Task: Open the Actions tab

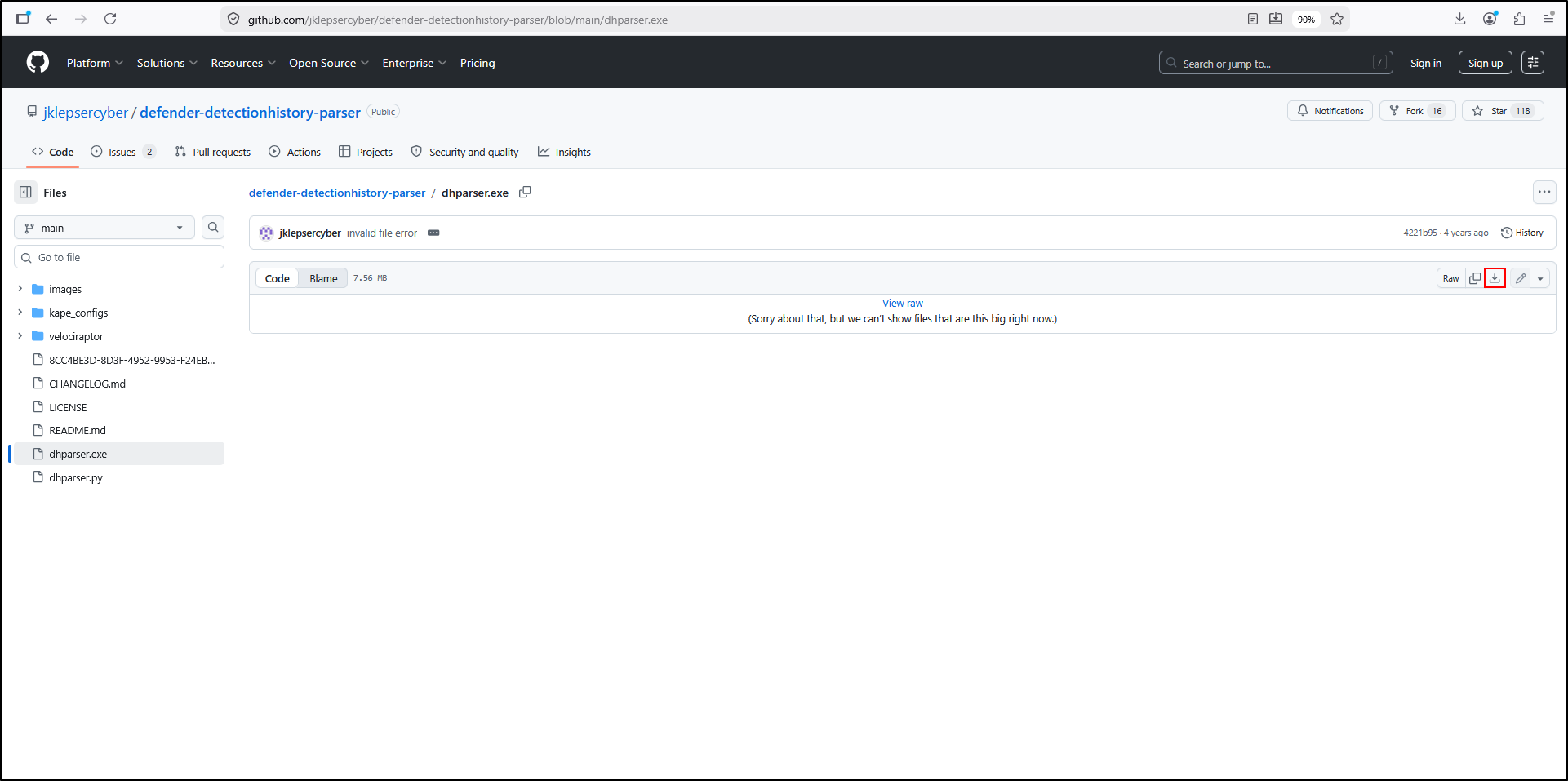Action: tap(295, 152)
